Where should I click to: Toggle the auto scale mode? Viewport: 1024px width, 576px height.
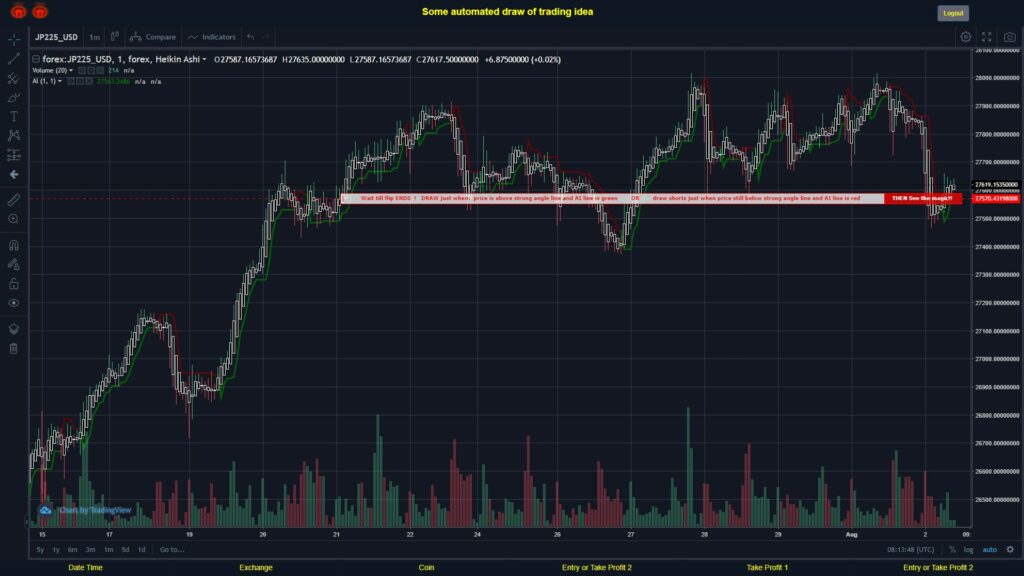pos(989,550)
